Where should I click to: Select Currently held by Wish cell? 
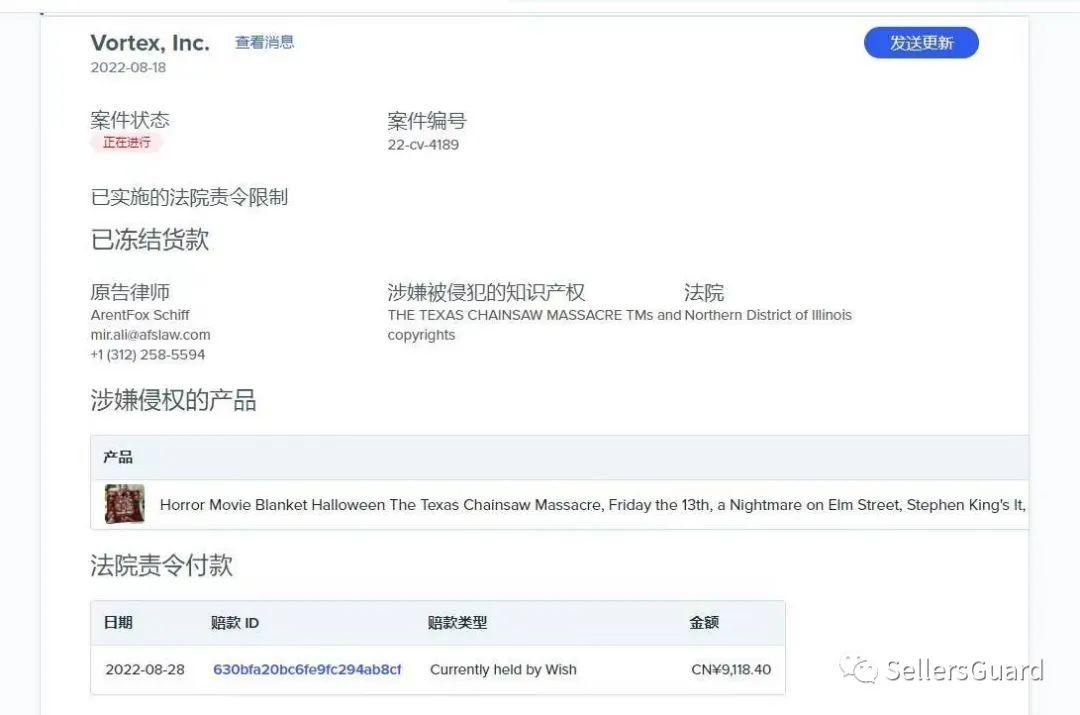tap(503, 670)
